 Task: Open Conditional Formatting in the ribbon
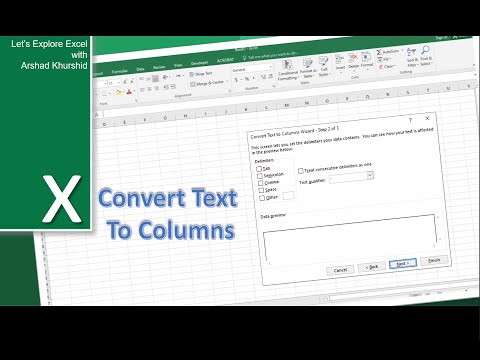point(287,70)
